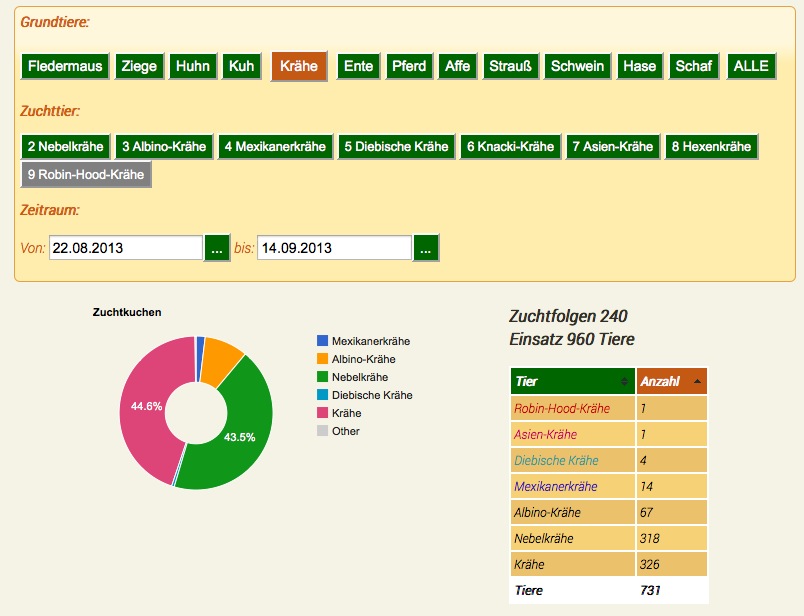Select the Krähe base animal button

pos(299,66)
